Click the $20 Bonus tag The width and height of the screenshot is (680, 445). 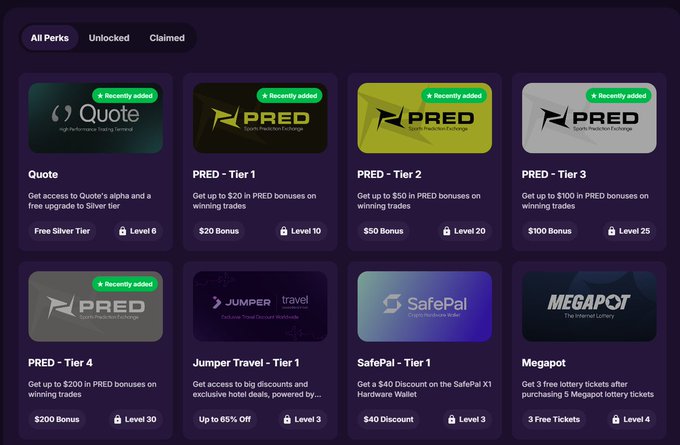pos(219,231)
